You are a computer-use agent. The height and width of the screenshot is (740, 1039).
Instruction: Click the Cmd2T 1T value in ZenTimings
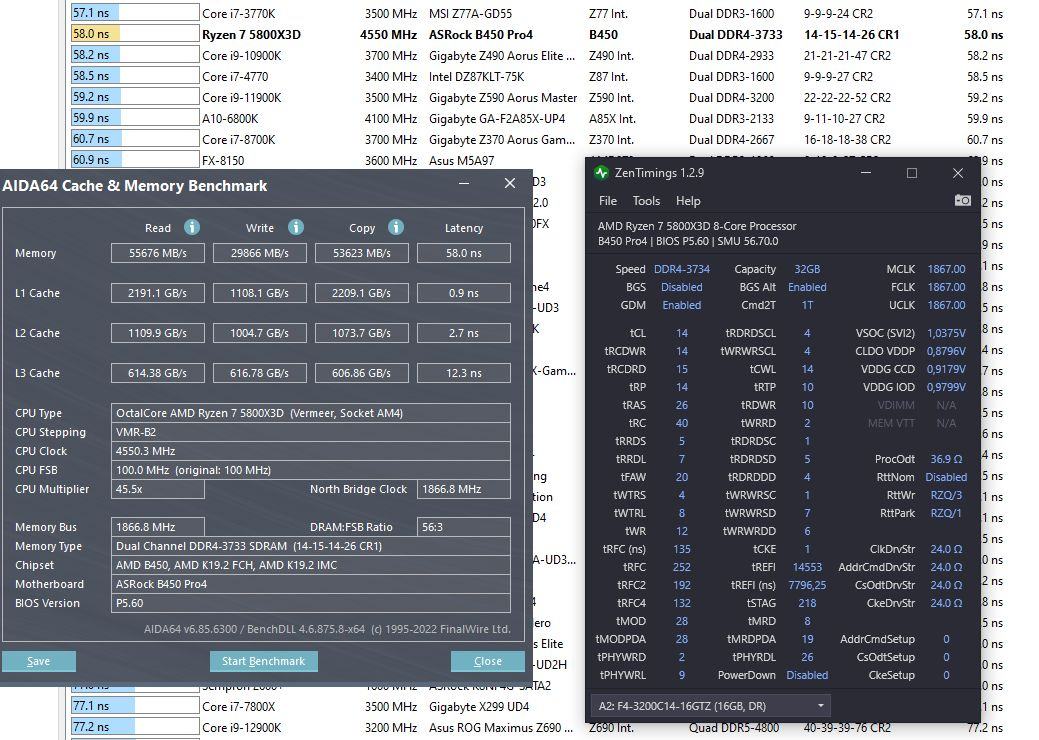click(807, 305)
